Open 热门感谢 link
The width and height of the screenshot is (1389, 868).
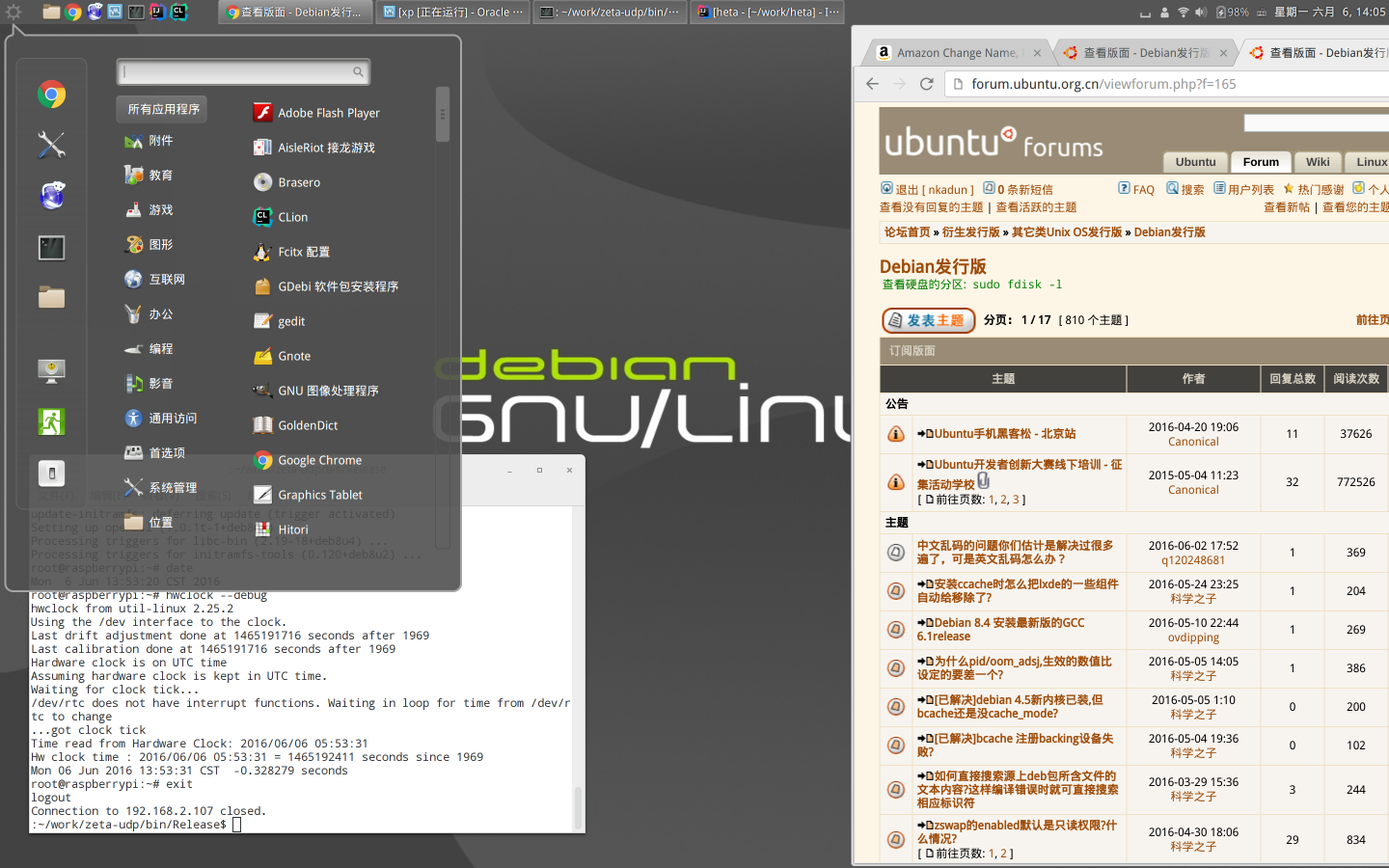tap(1313, 189)
